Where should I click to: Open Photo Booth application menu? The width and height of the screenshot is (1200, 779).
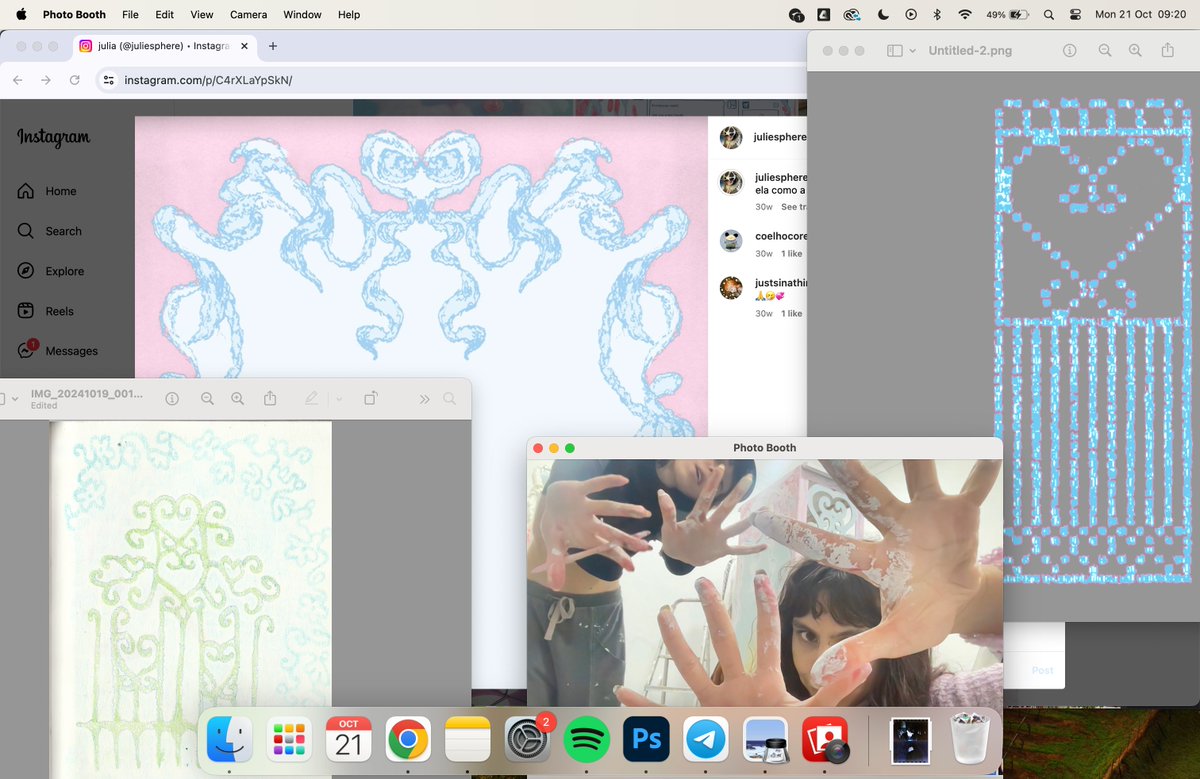(74, 15)
